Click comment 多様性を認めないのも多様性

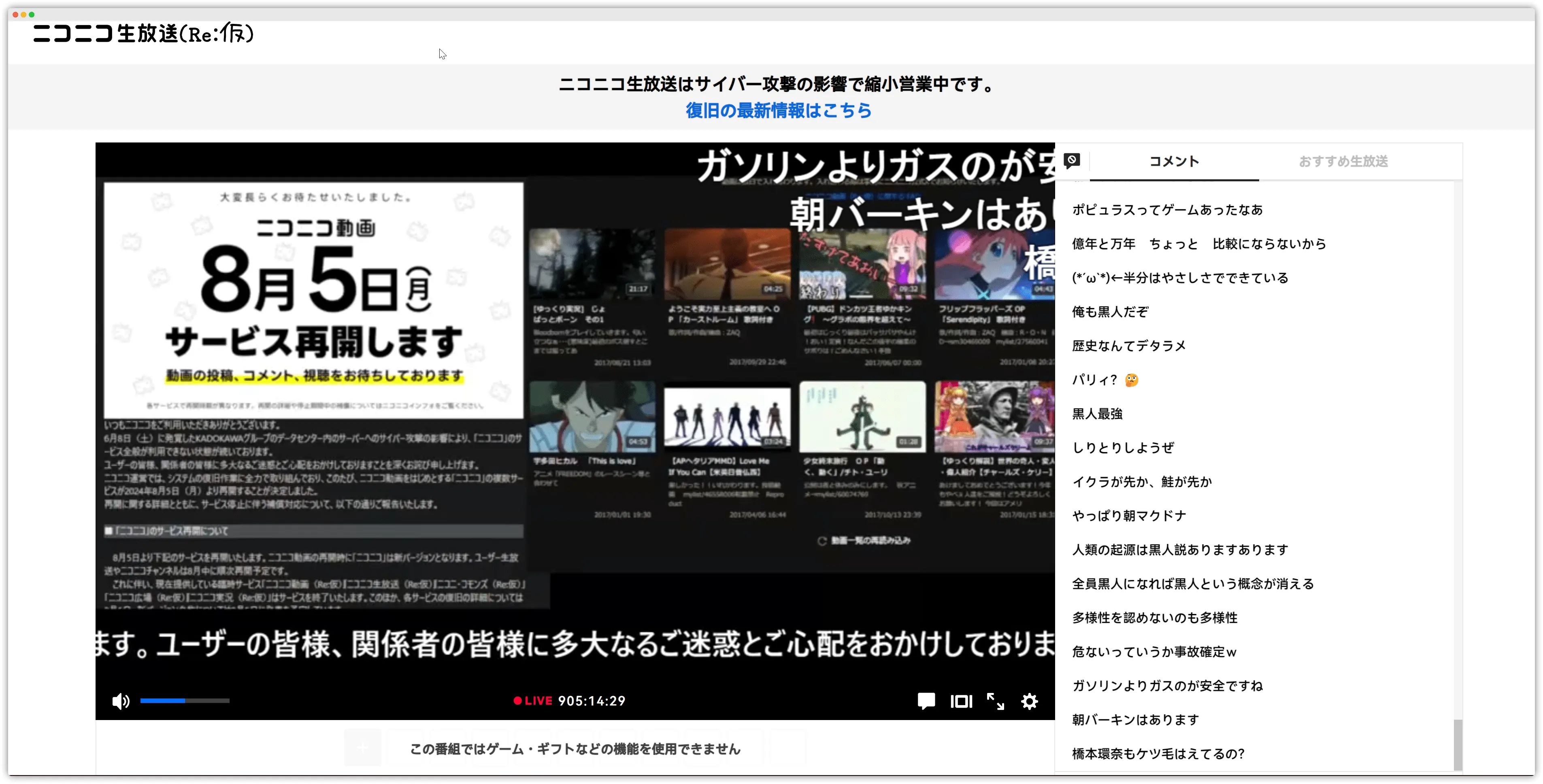click(x=1155, y=618)
